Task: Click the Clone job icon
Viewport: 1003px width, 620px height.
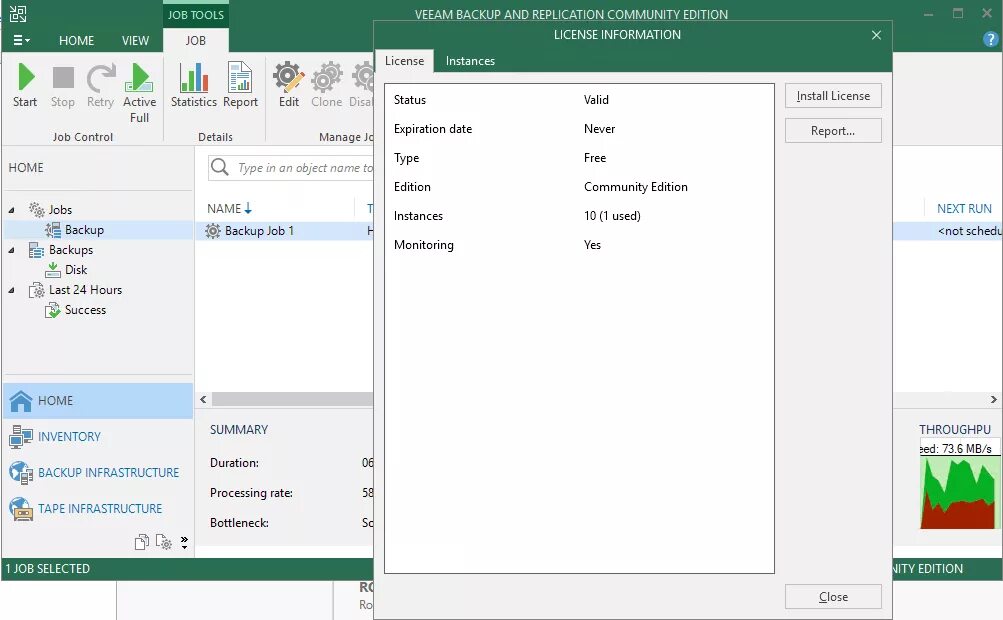Action: [326, 77]
